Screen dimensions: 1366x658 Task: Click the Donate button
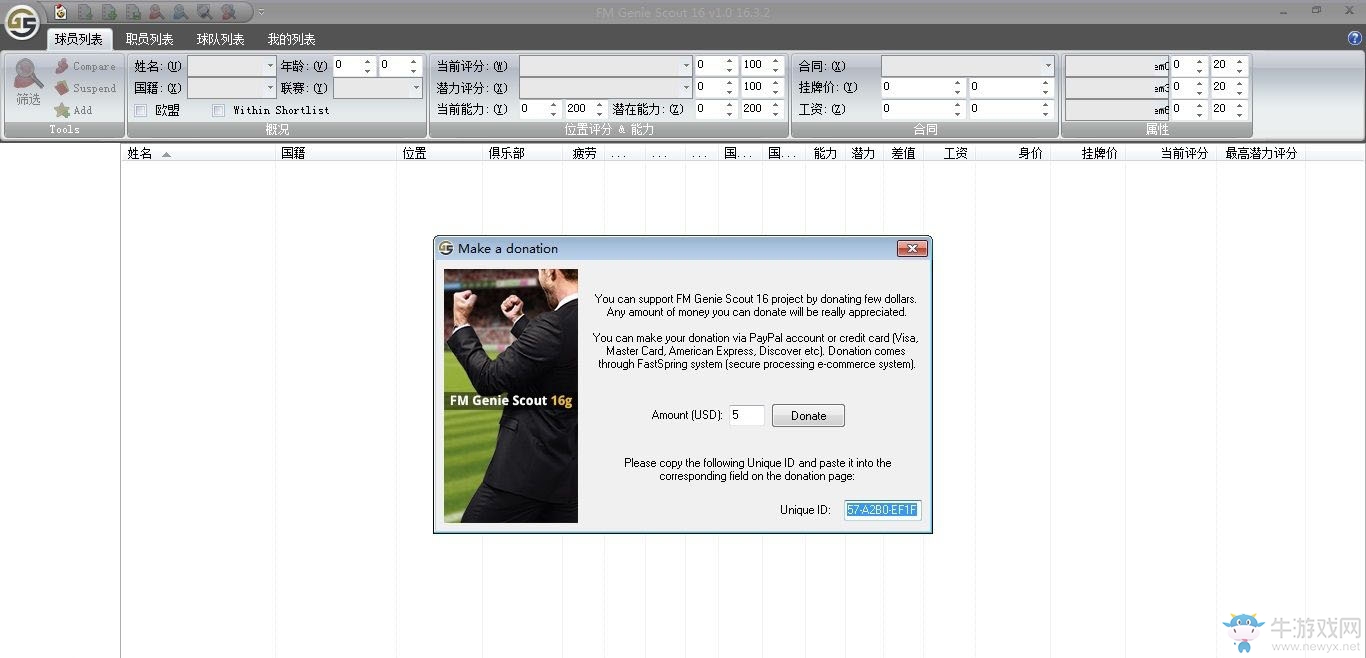(x=808, y=415)
